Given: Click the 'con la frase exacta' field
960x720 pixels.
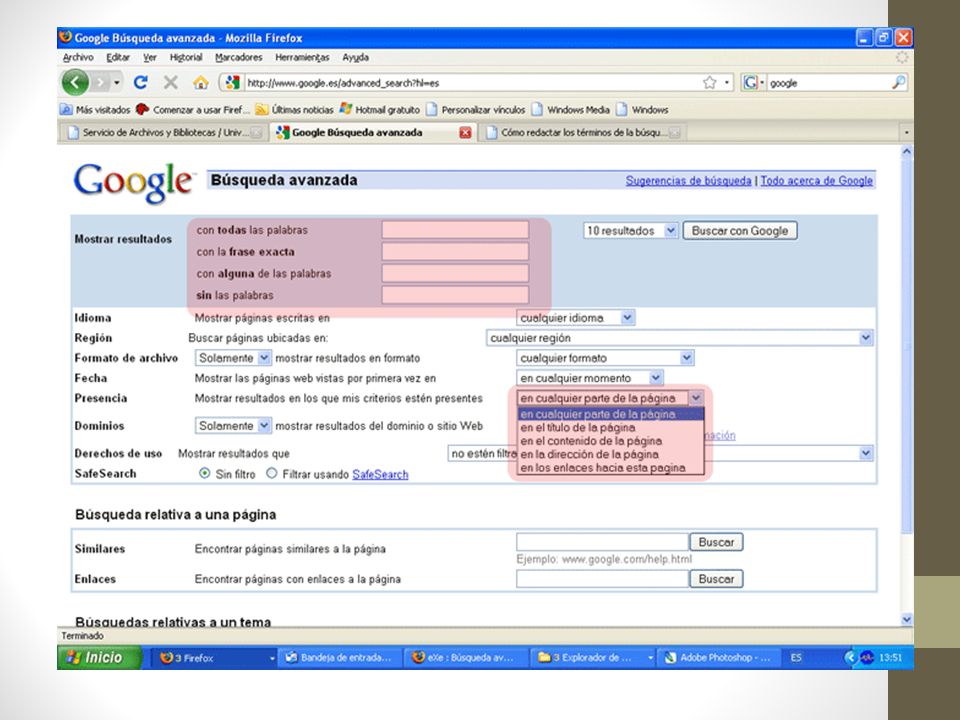Looking at the screenshot, I should [455, 252].
